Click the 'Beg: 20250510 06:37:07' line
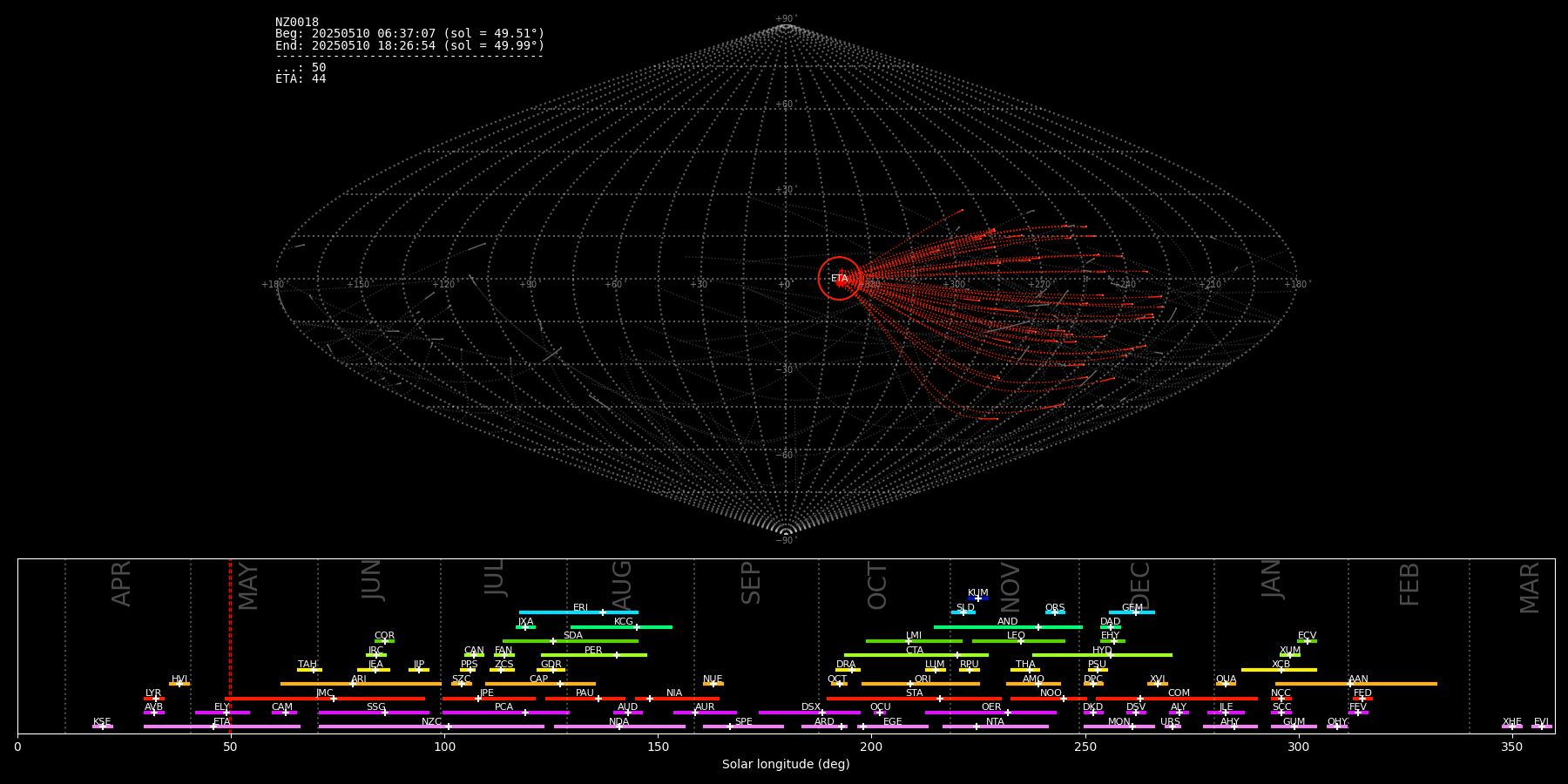The height and width of the screenshot is (784, 1568). point(409,34)
